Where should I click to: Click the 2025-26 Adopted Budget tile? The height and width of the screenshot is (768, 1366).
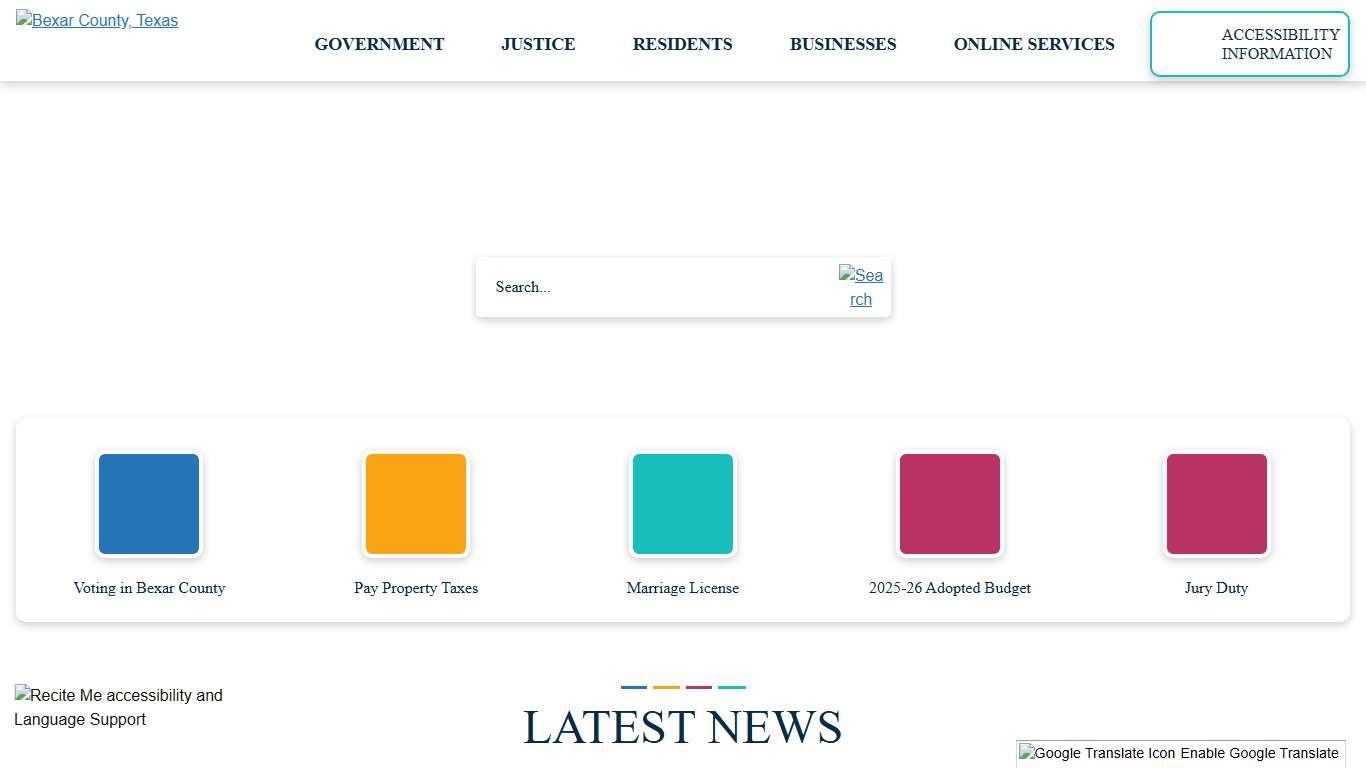pyautogui.click(x=950, y=503)
